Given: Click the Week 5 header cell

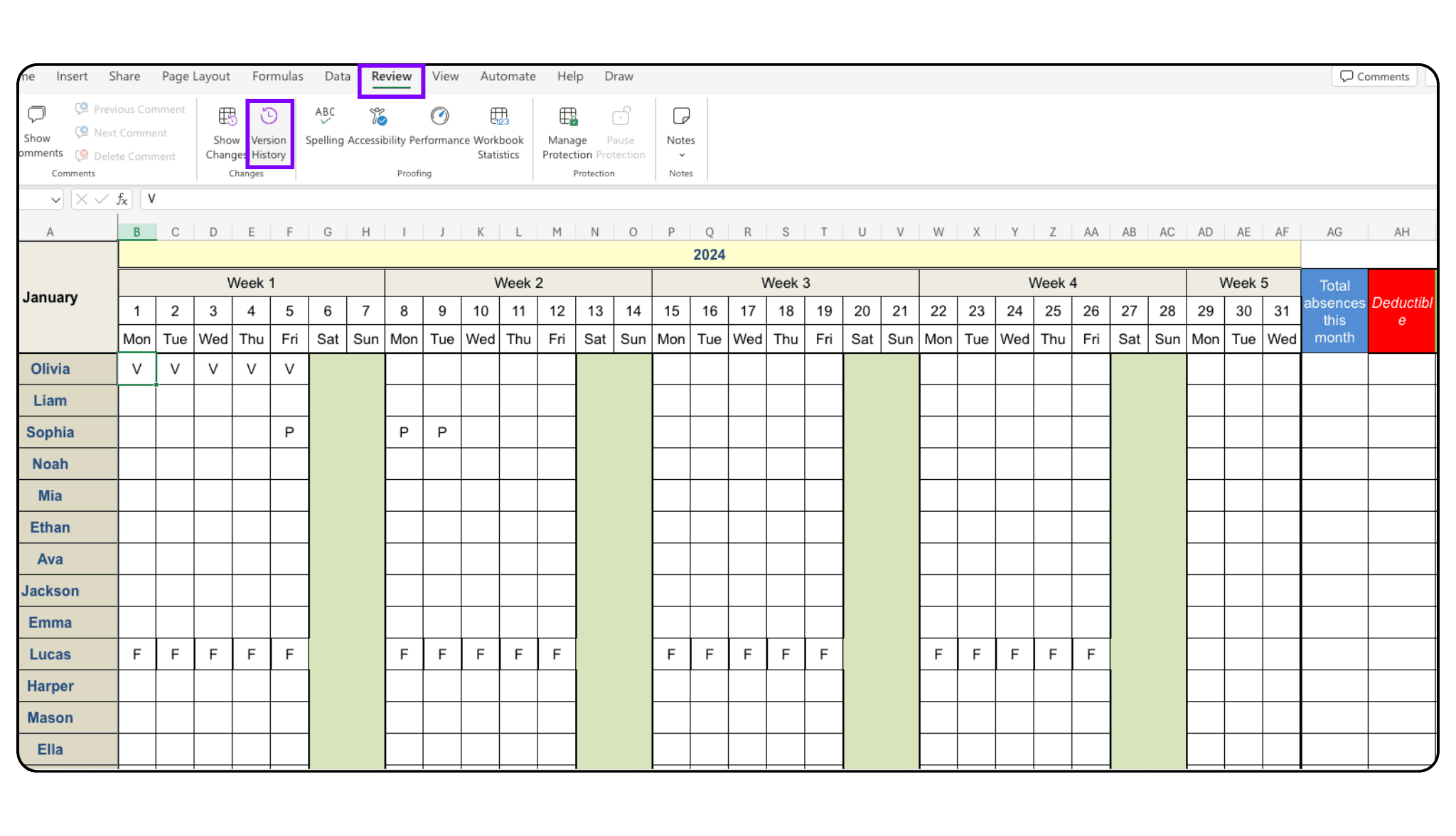Looking at the screenshot, I should pos(1243,283).
